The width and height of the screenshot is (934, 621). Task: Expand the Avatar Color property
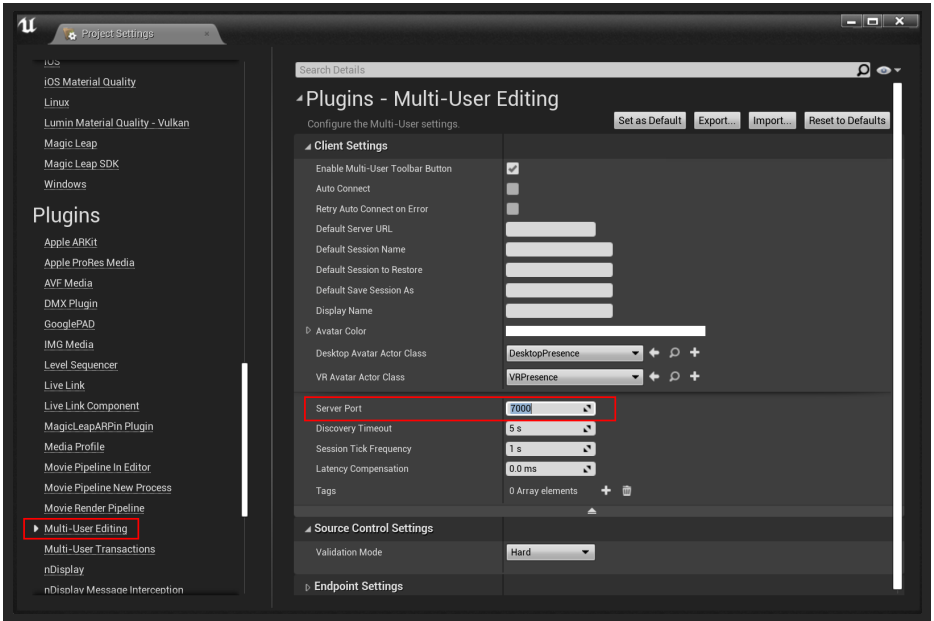(308, 330)
